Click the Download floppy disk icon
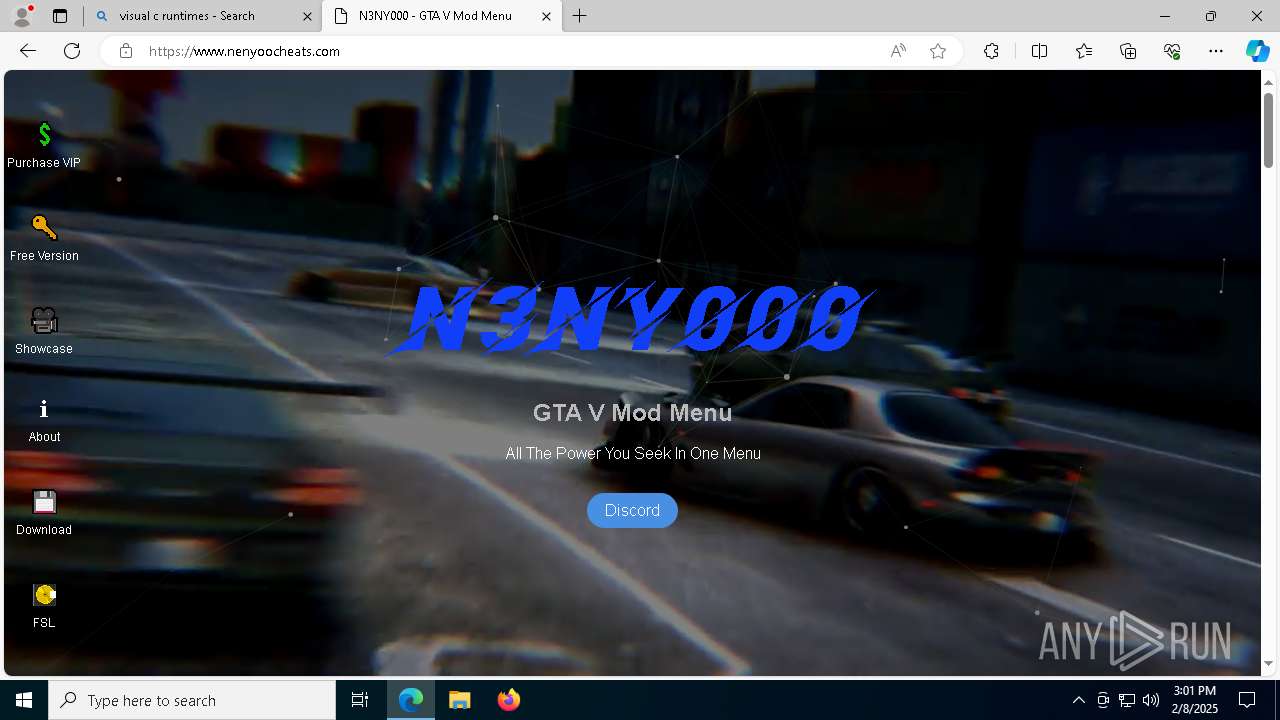 [x=44, y=502]
